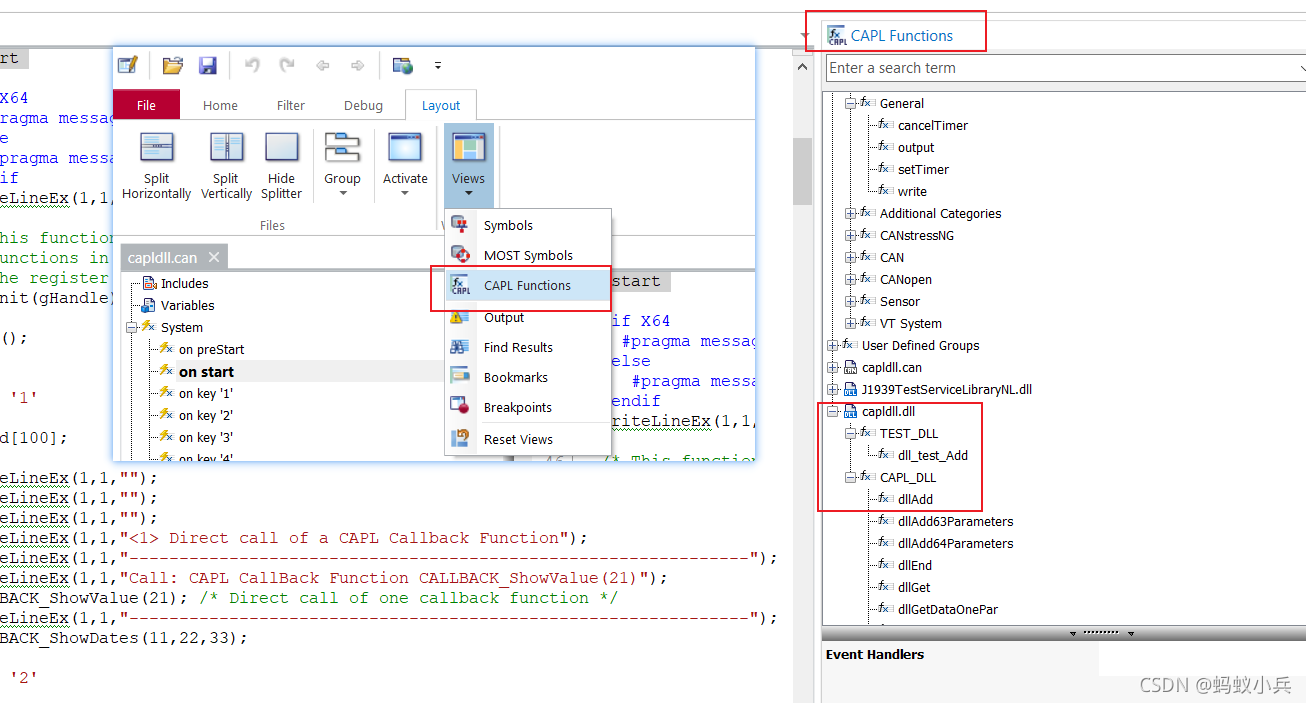
Task: Navigate back with the left arrow icon
Action: (x=322, y=66)
